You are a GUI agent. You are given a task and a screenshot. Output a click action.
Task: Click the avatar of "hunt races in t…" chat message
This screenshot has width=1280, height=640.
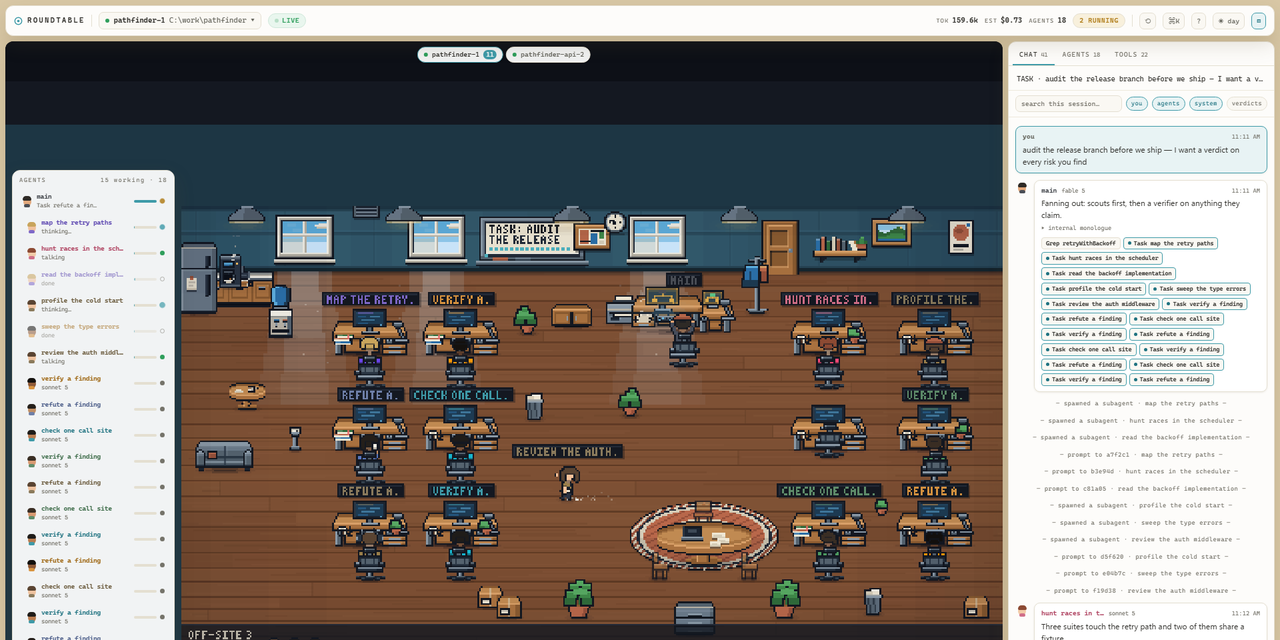[x=1023, y=611]
